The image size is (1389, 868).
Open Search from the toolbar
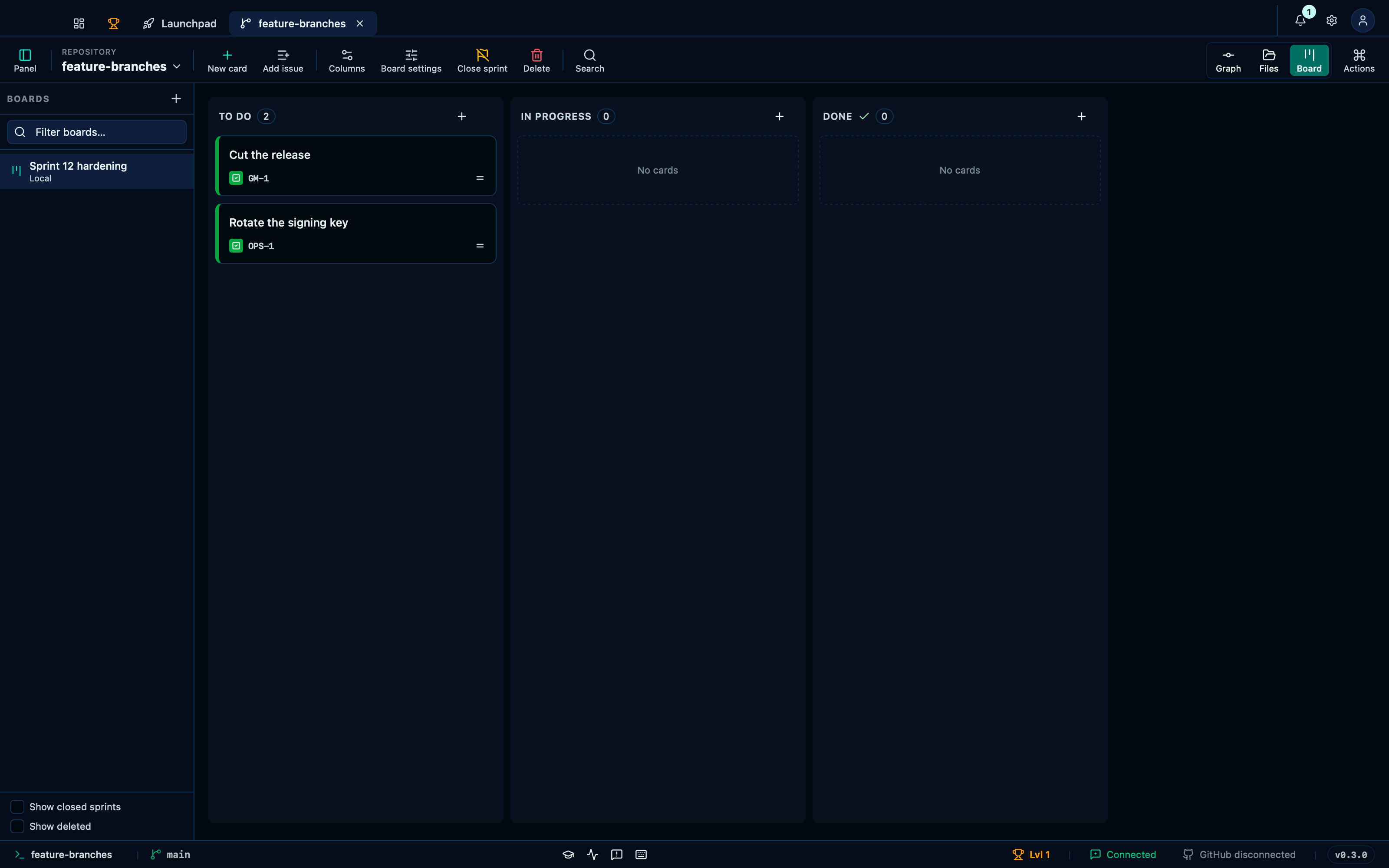[589, 60]
